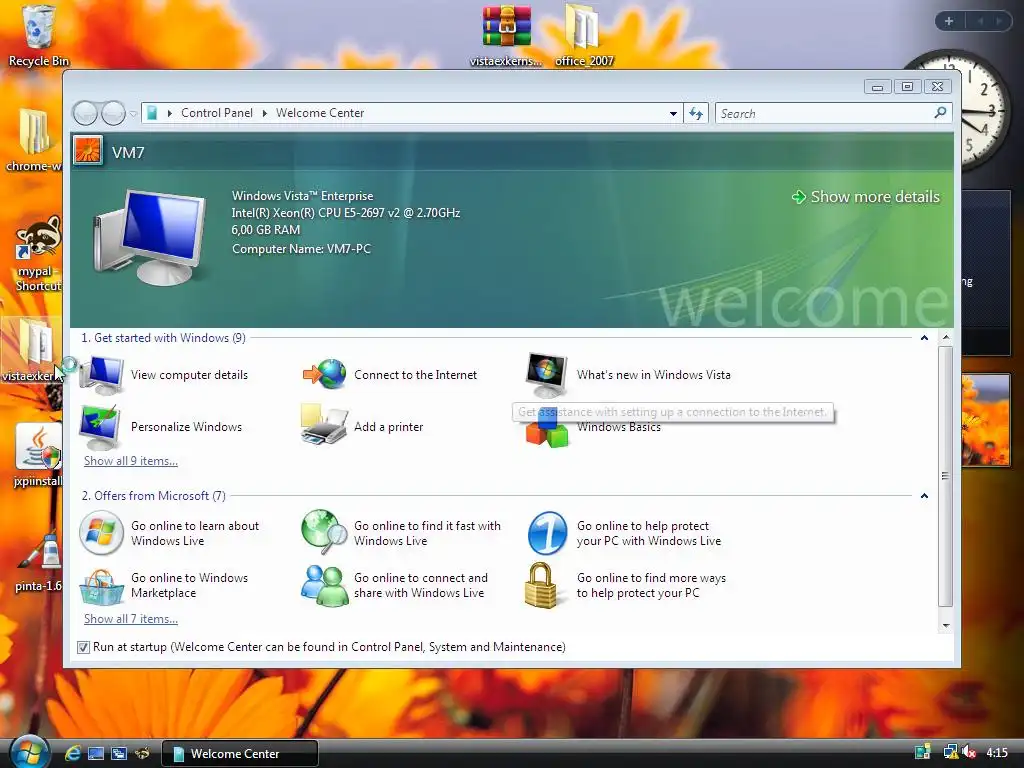Click Welcome Center taskbar button
The image size is (1024, 768).
point(240,754)
